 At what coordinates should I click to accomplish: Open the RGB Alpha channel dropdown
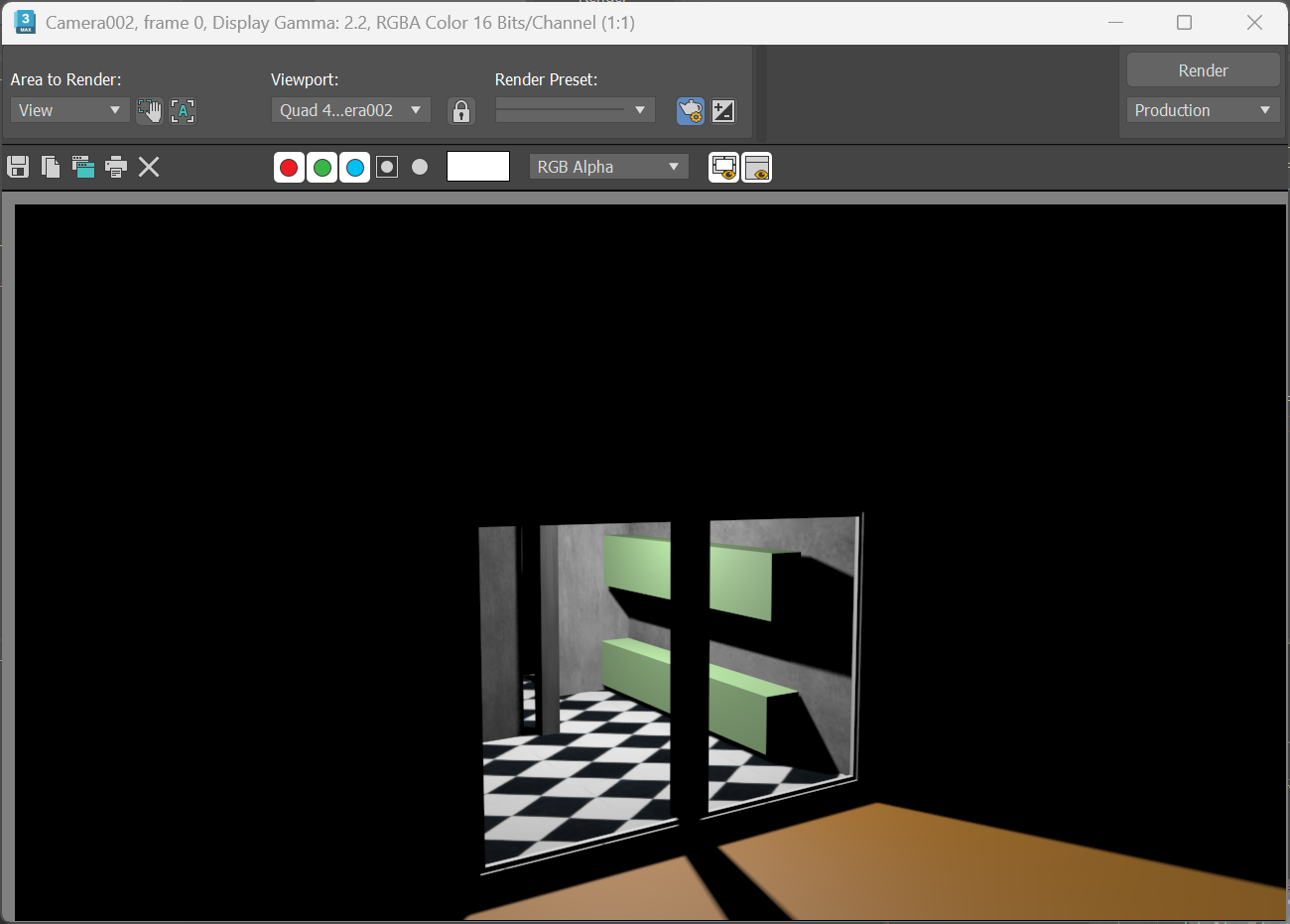tap(608, 167)
